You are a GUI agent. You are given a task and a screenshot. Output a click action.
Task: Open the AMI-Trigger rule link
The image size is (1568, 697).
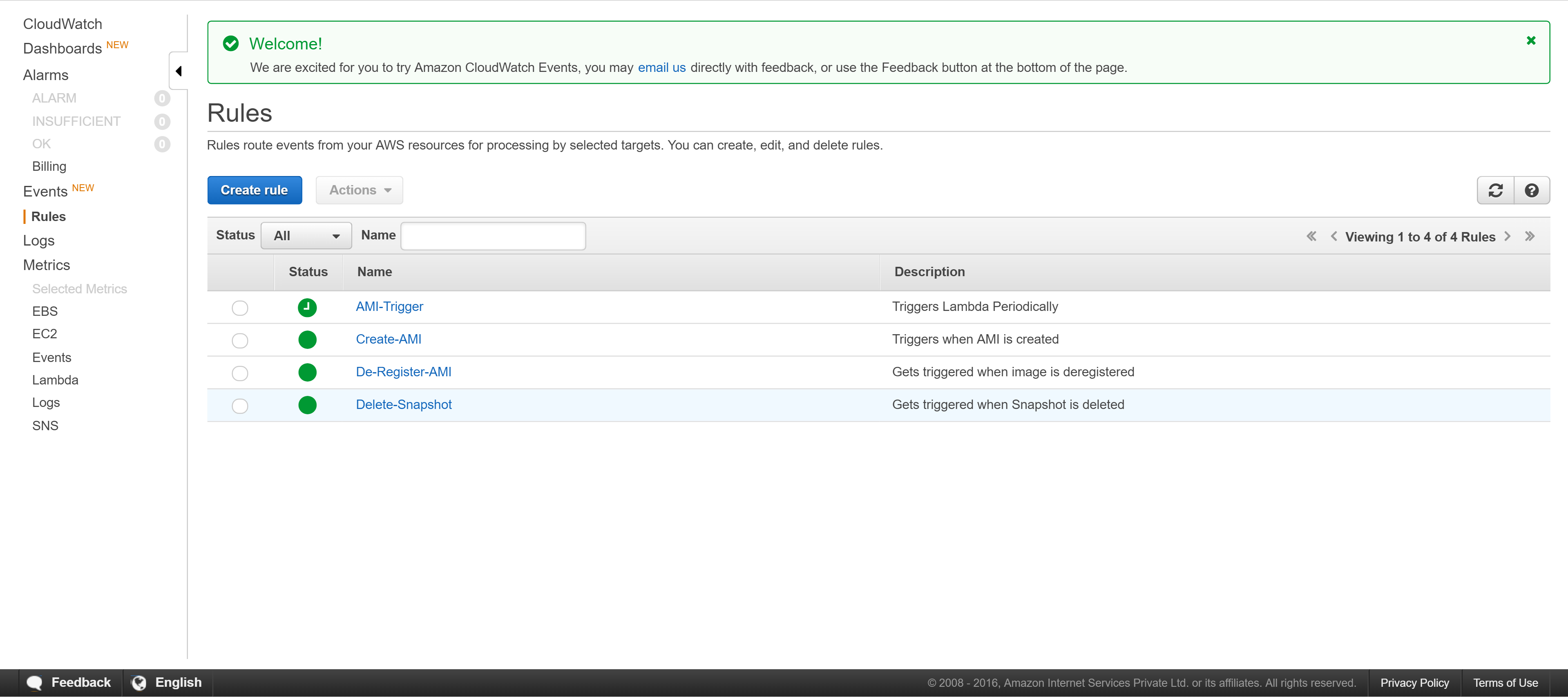390,307
